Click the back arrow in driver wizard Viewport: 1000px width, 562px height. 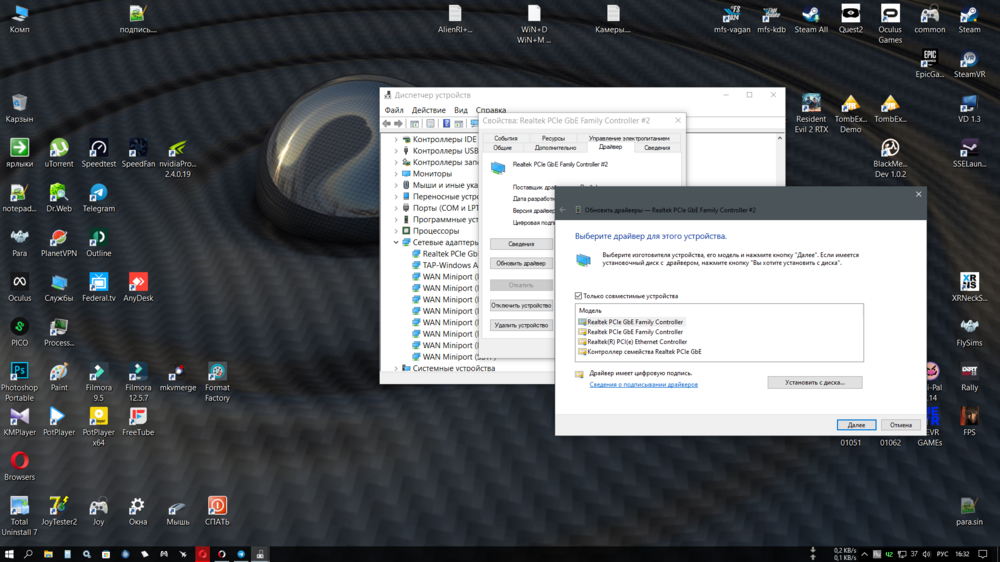coord(563,210)
